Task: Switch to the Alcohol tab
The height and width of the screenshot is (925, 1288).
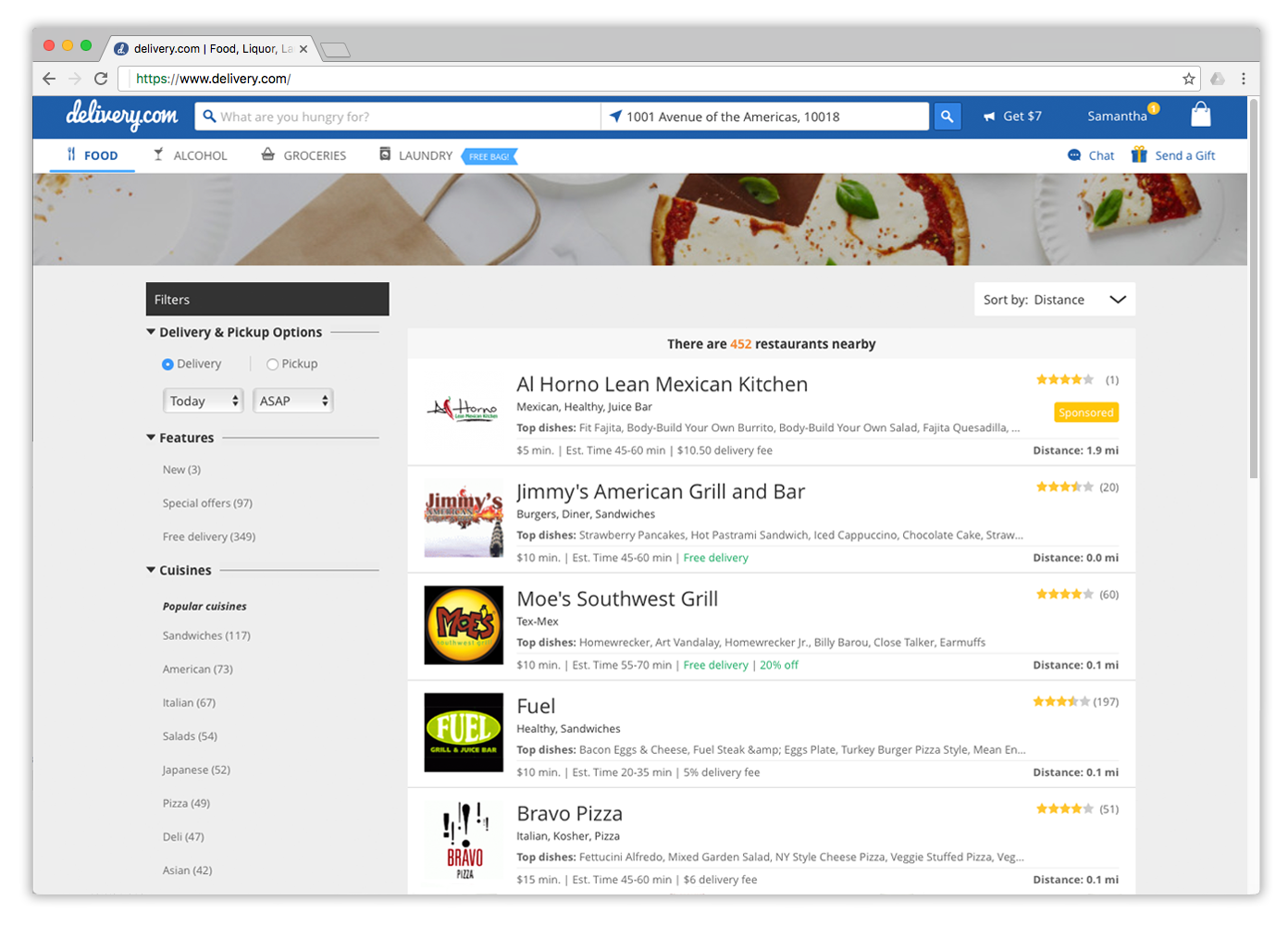Action: click(191, 155)
